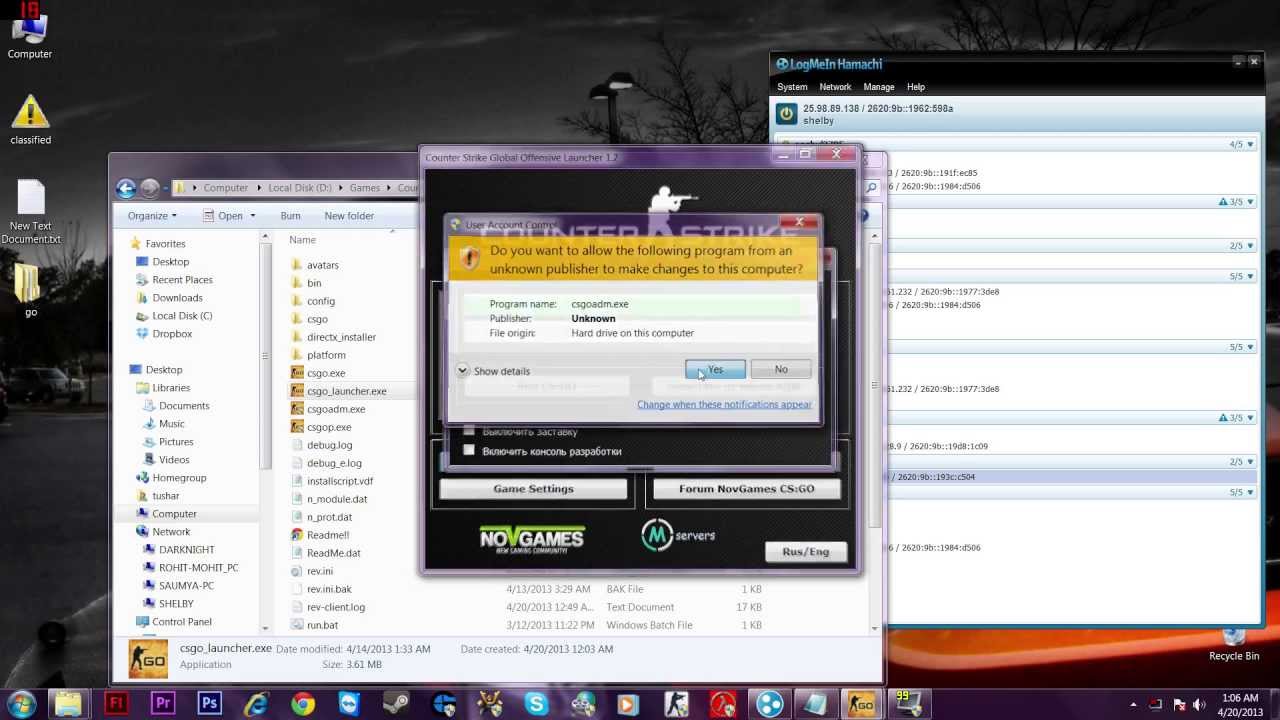Select the csgoadm.exe file
1280x720 pixels.
[x=336, y=409]
